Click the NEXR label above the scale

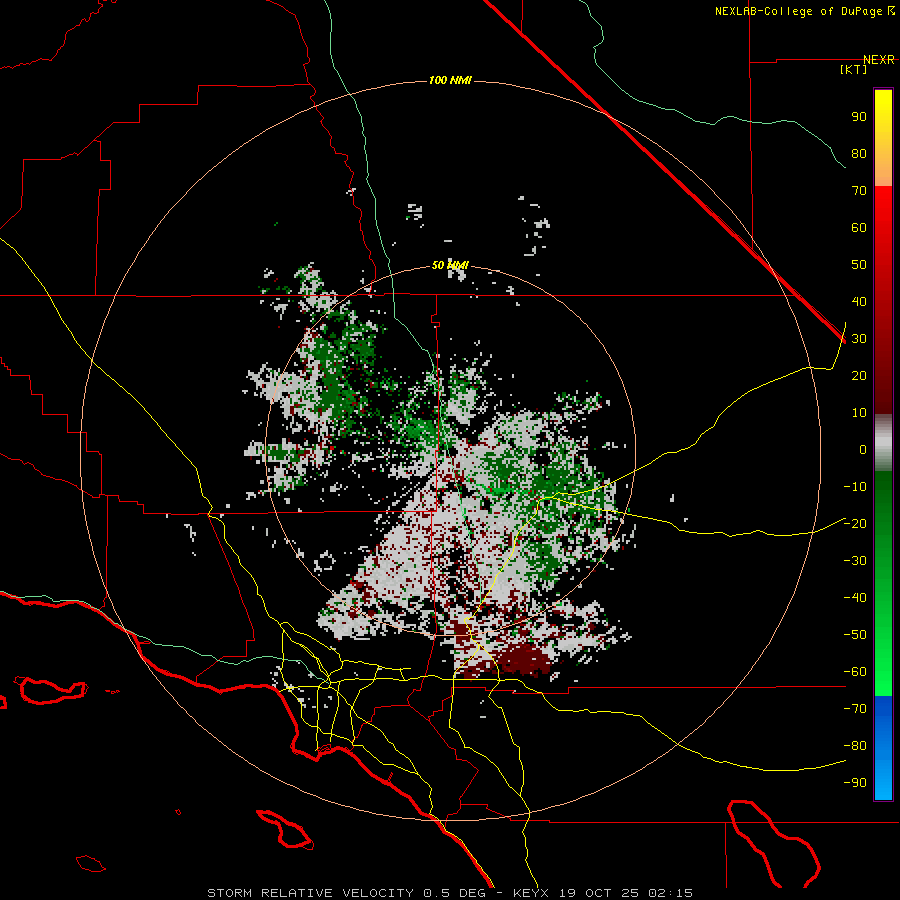(878, 60)
